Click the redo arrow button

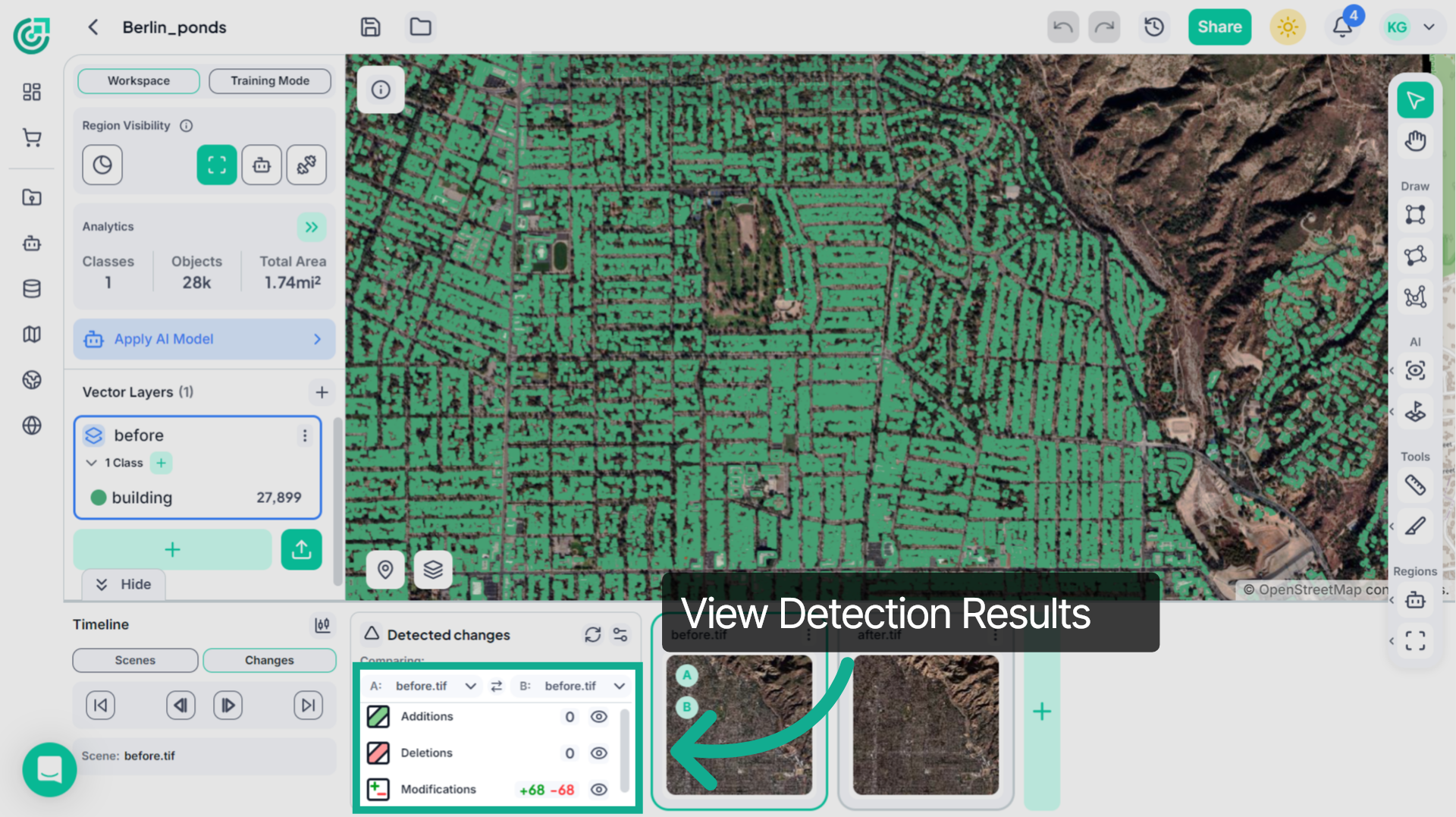(x=1104, y=27)
